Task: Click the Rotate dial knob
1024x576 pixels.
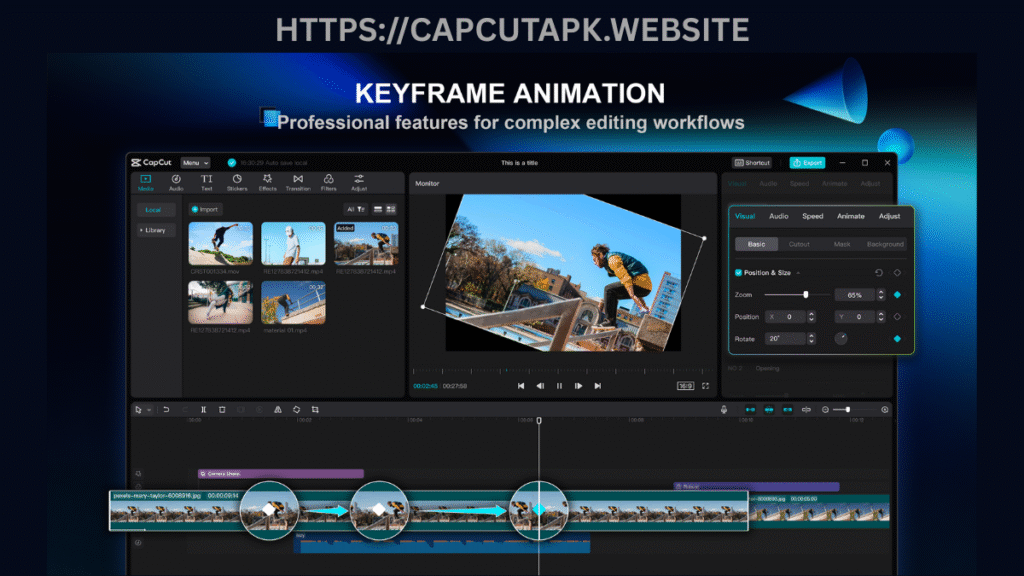Action: [x=841, y=338]
